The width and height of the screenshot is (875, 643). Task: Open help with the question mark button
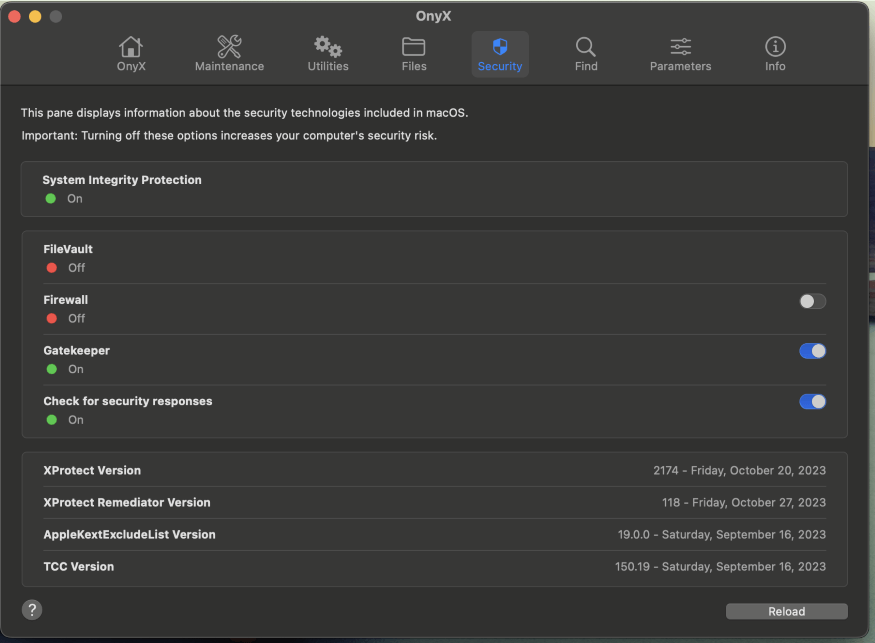click(x=32, y=610)
